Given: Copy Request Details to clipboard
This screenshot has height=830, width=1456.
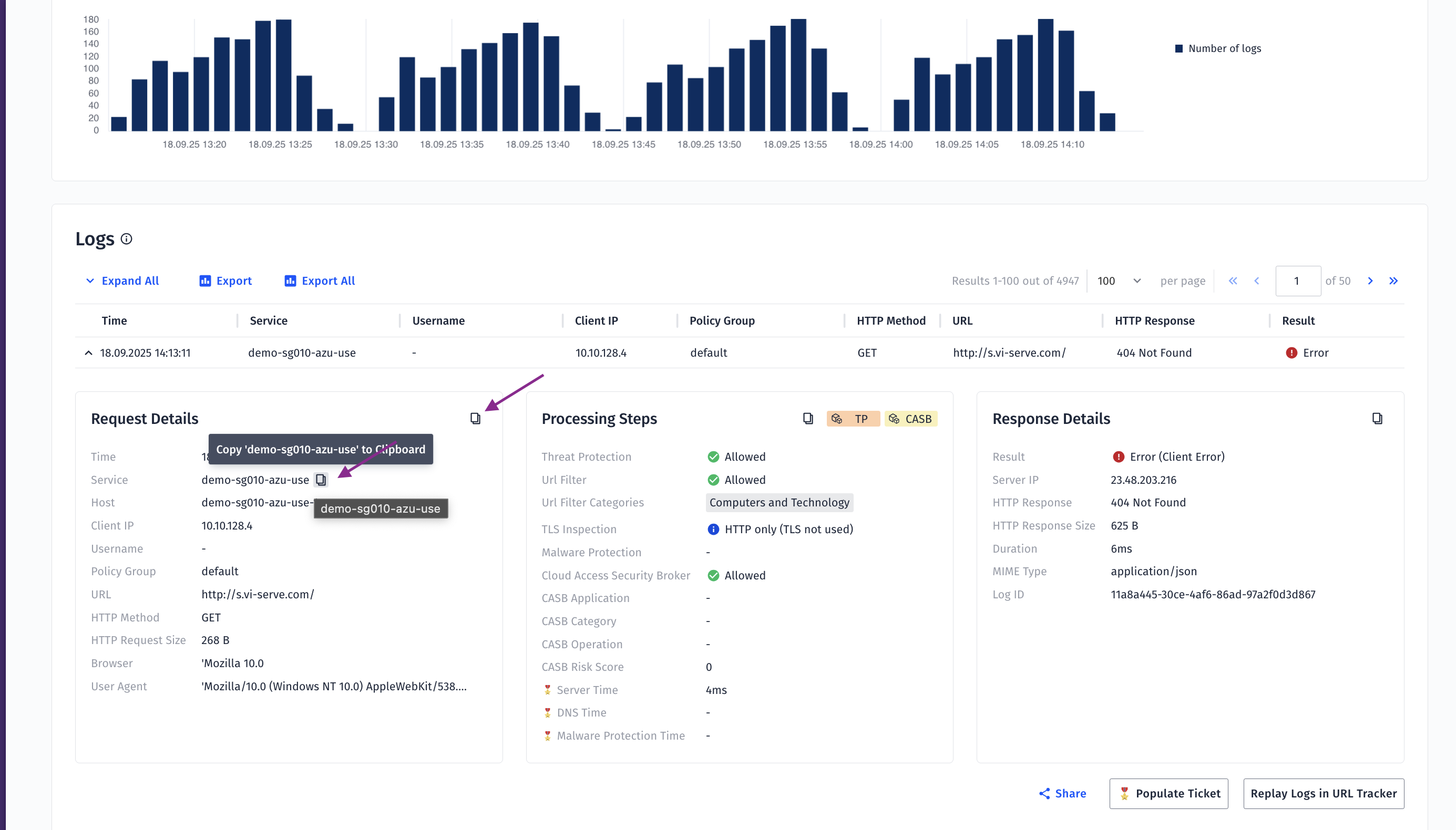Looking at the screenshot, I should pos(475,419).
